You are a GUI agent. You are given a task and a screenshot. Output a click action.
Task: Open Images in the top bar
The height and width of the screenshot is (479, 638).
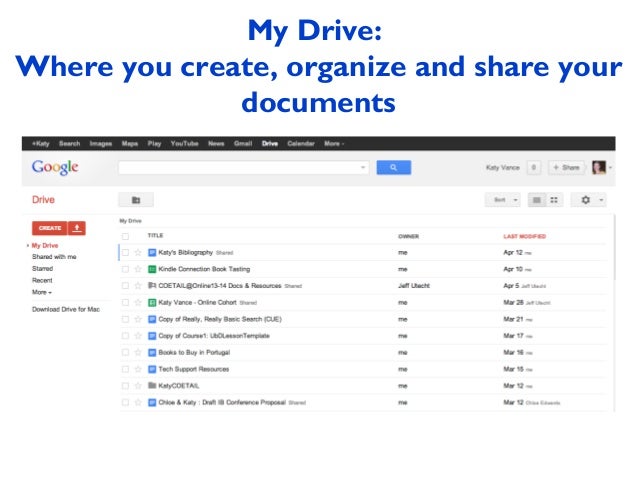click(101, 144)
